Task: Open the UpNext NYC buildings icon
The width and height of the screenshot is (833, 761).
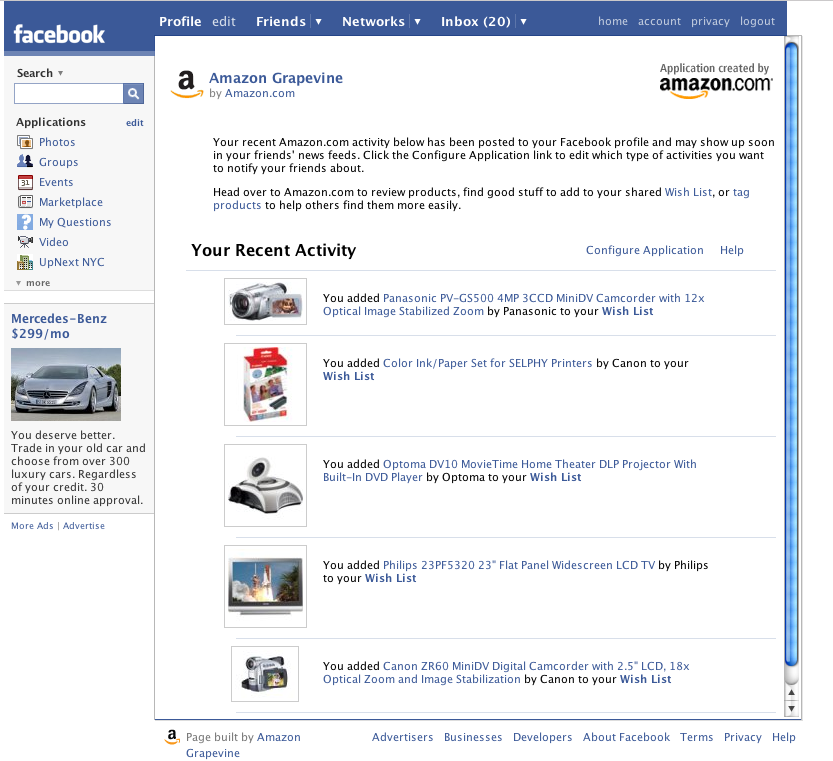Action: [25, 262]
